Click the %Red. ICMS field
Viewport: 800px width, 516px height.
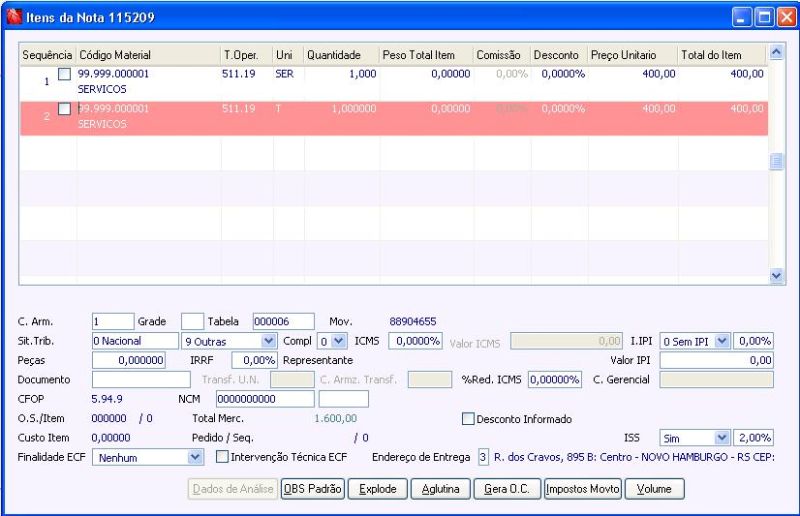coord(555,380)
